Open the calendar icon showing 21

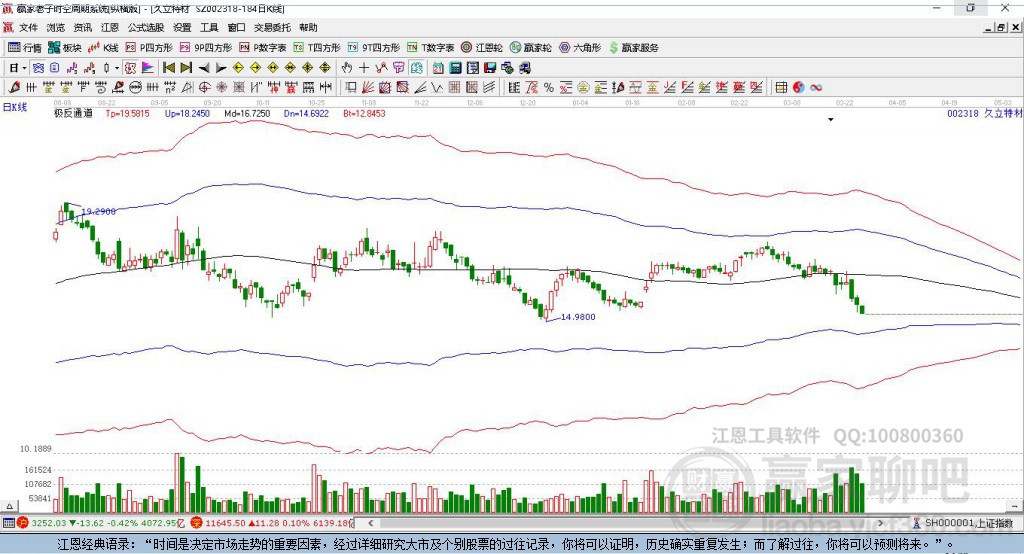click(438, 67)
